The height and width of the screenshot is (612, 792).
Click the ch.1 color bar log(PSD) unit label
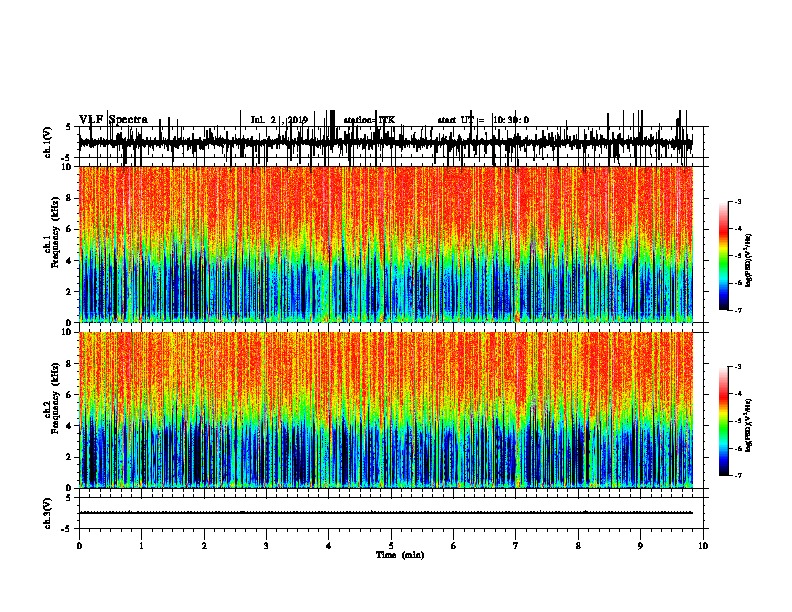point(749,261)
